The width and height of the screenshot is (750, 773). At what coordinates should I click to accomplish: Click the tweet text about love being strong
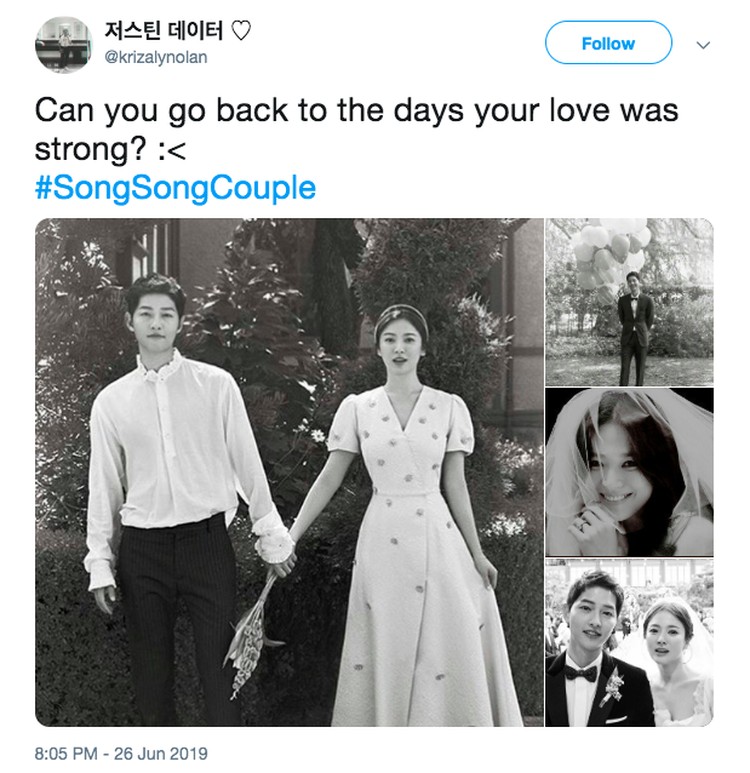coord(356,129)
